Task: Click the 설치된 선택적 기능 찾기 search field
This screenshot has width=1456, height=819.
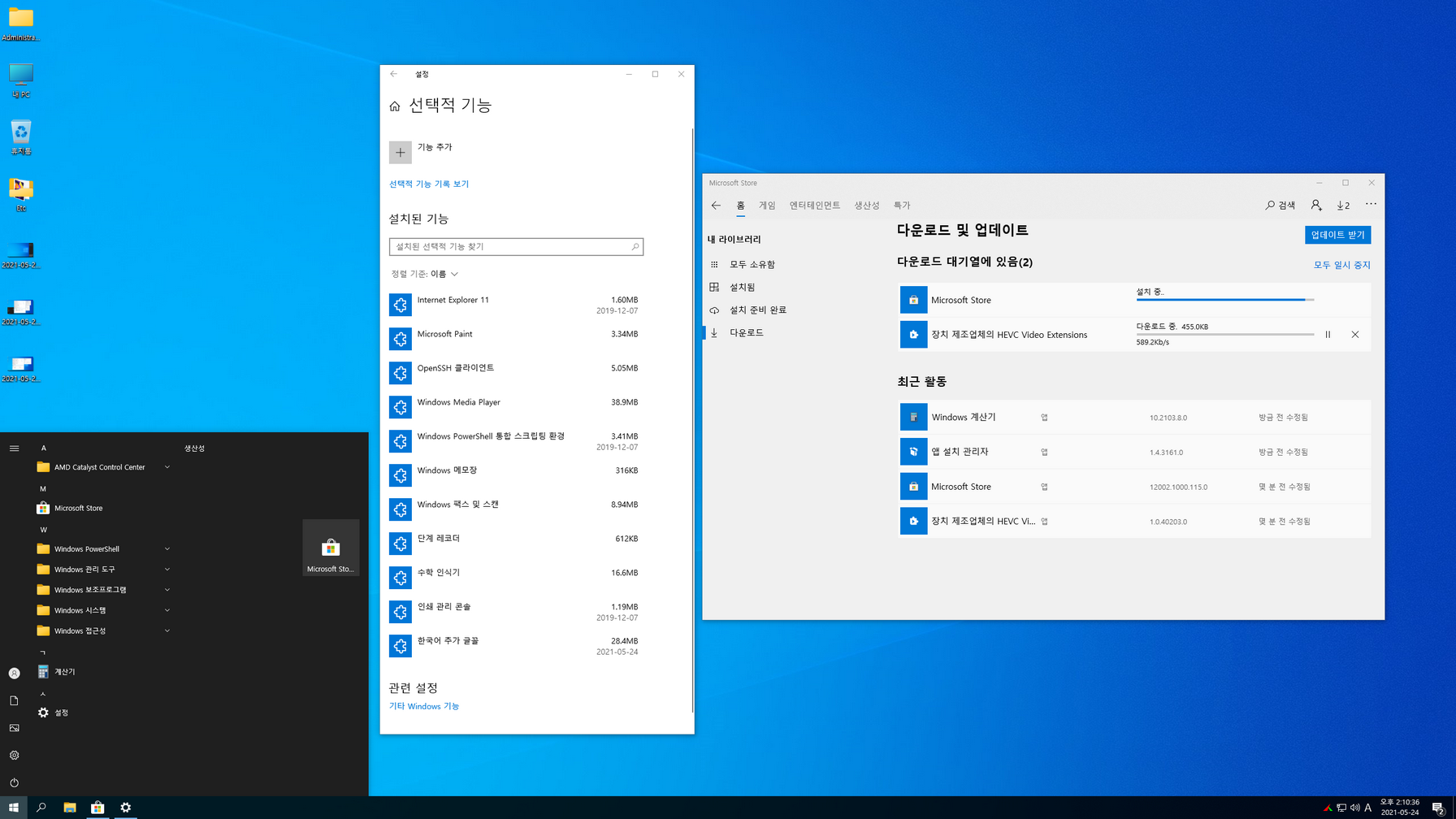Action: pos(516,247)
